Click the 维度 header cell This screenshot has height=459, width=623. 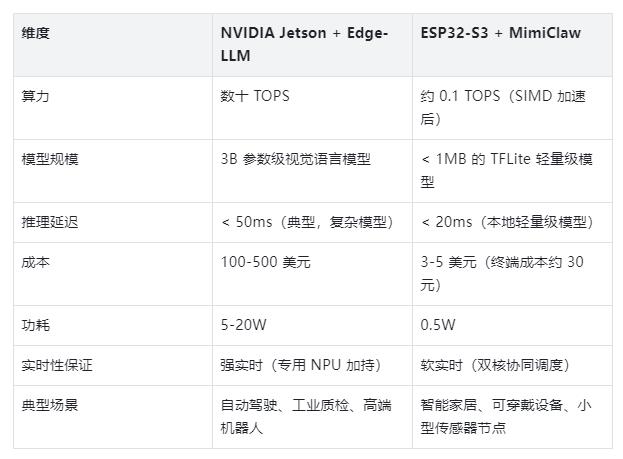point(36,33)
